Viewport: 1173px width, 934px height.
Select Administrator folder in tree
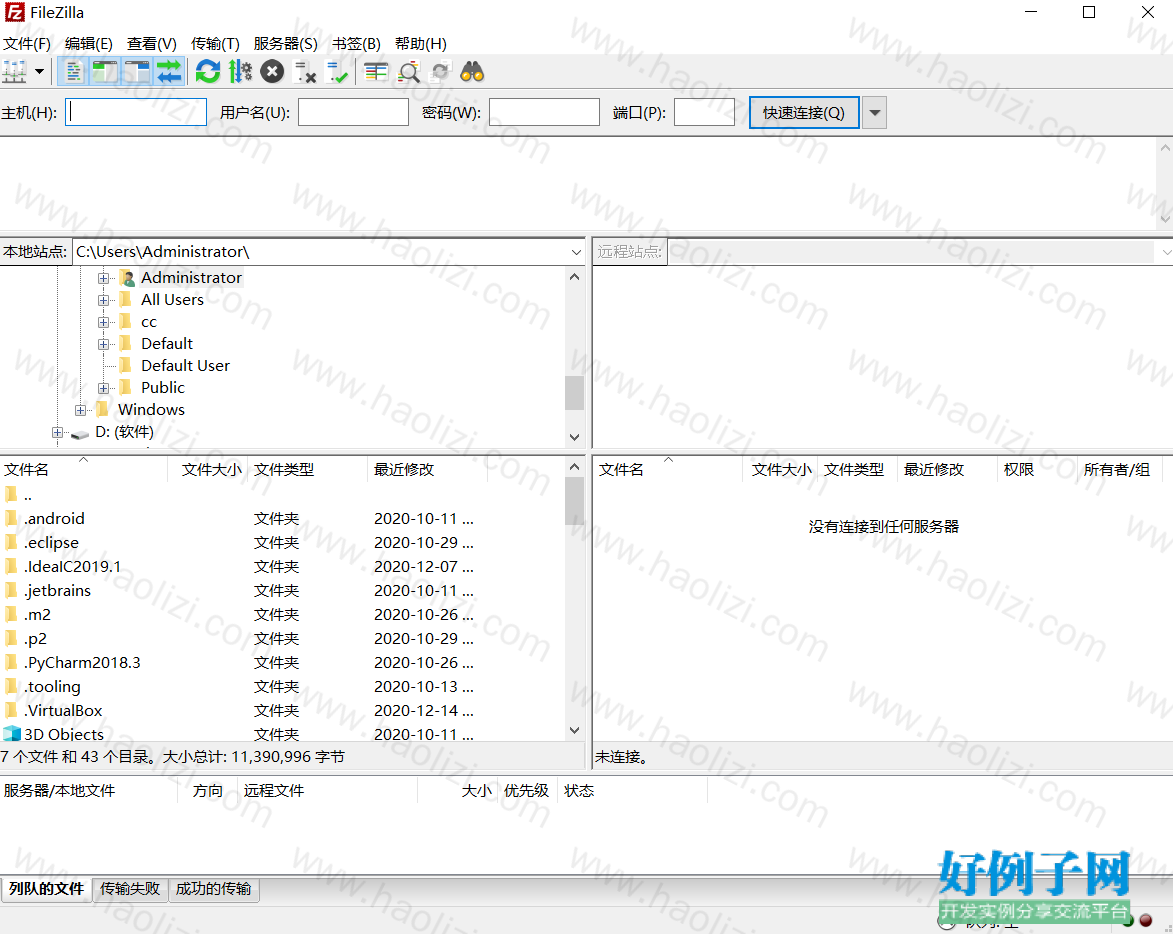(x=192, y=277)
